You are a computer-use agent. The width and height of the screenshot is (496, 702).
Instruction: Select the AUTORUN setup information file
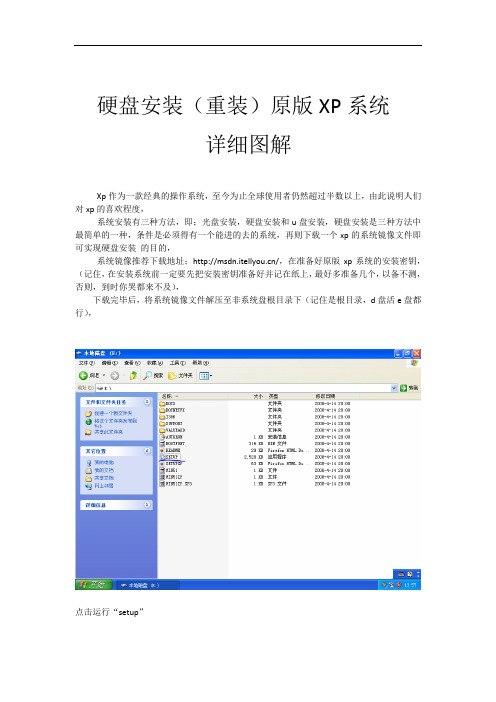point(171,437)
